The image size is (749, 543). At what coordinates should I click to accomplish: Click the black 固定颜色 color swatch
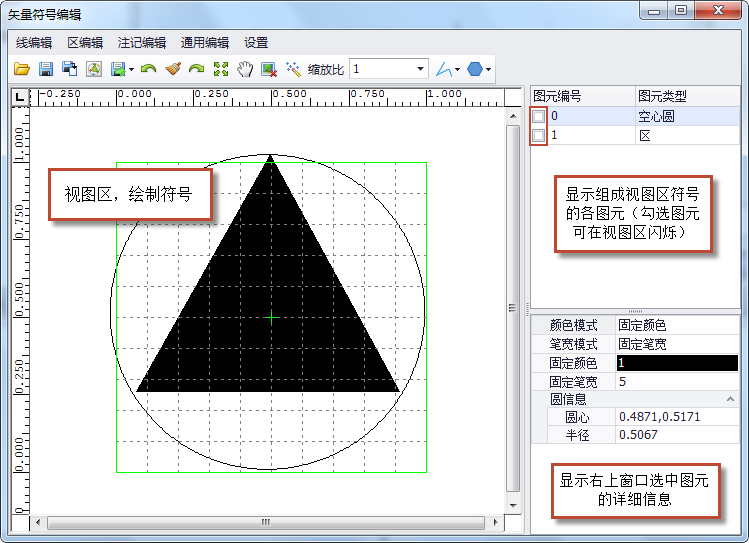click(x=677, y=363)
